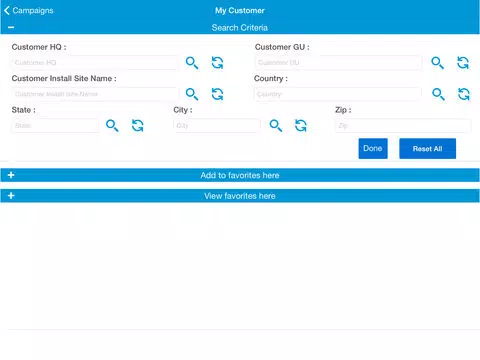
Task: Focus the City input field
Action: coord(217,126)
